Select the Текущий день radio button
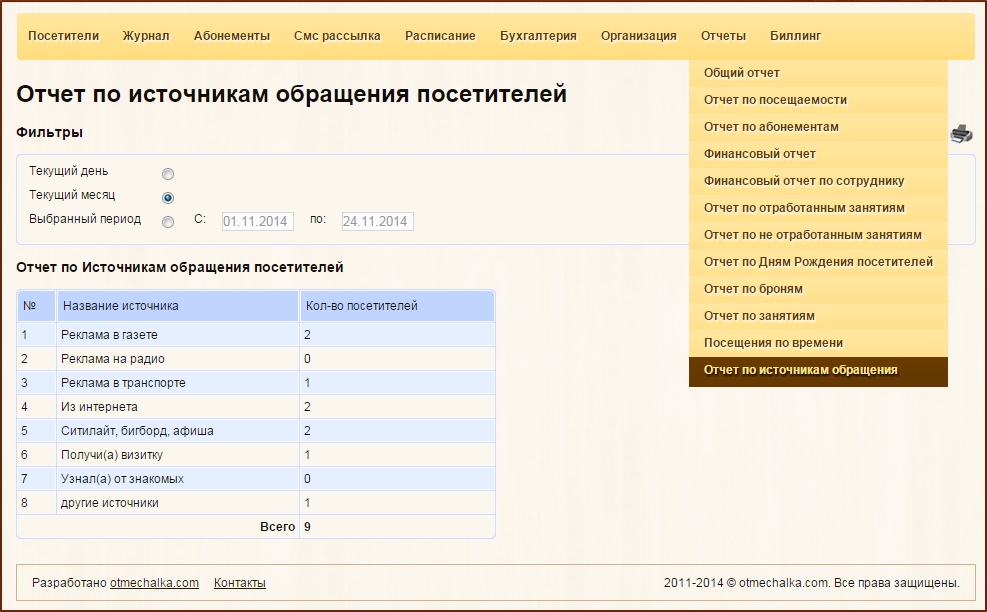 [168, 174]
